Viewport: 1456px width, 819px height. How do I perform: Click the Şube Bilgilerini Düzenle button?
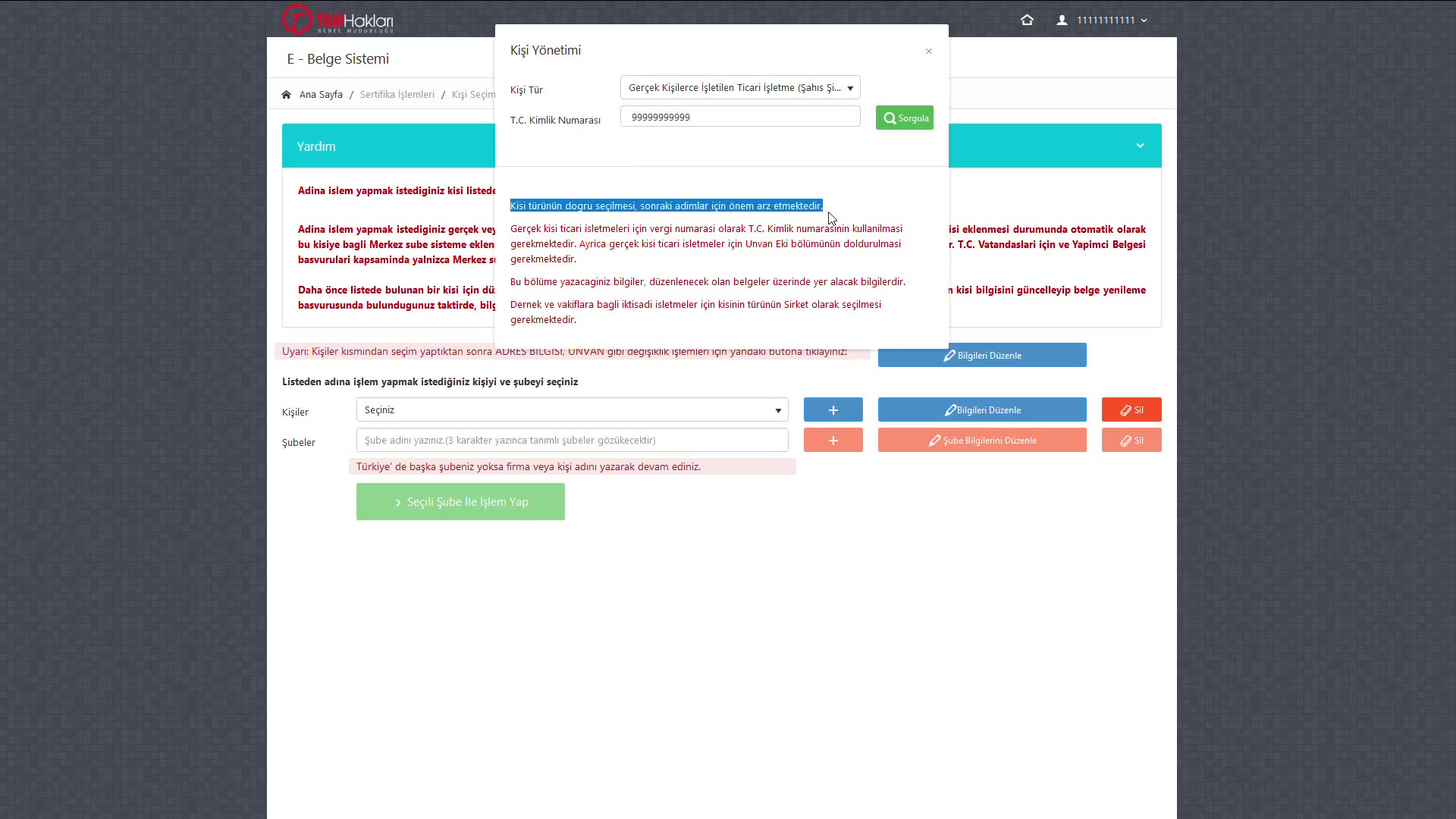981,441
